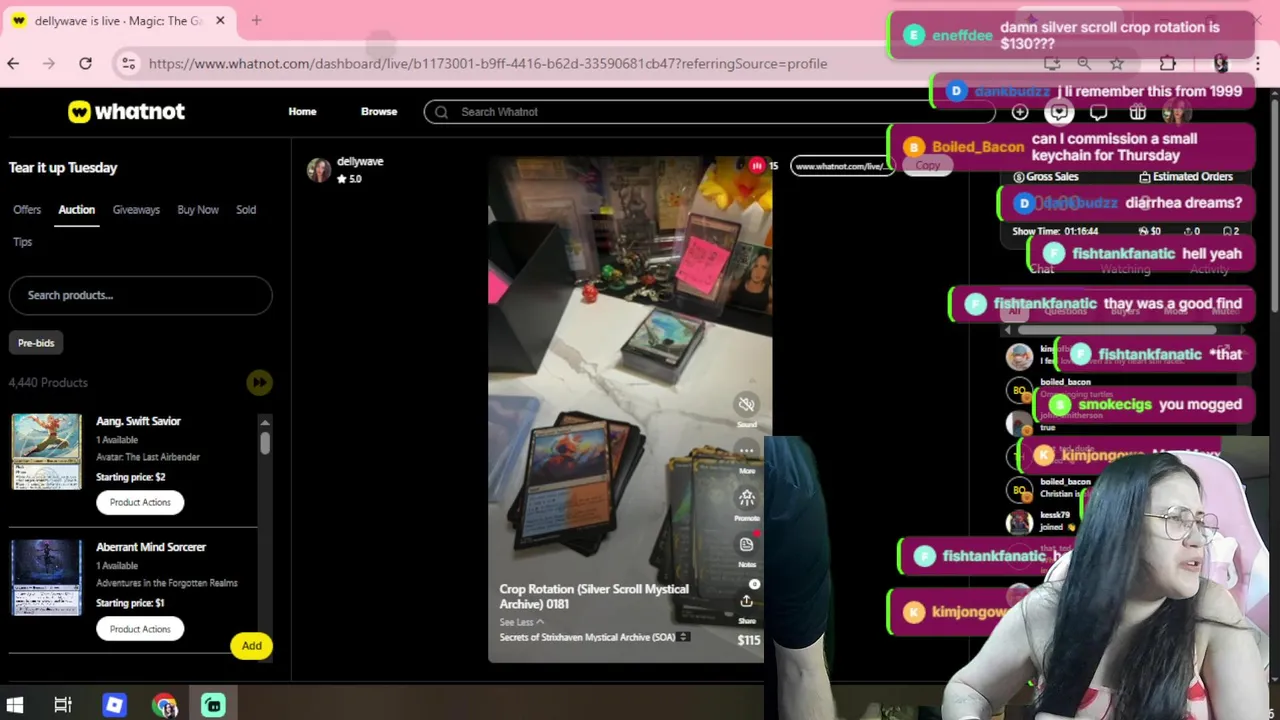The height and width of the screenshot is (720, 1280).
Task: Switch to the Offers tab
Action: (x=27, y=210)
